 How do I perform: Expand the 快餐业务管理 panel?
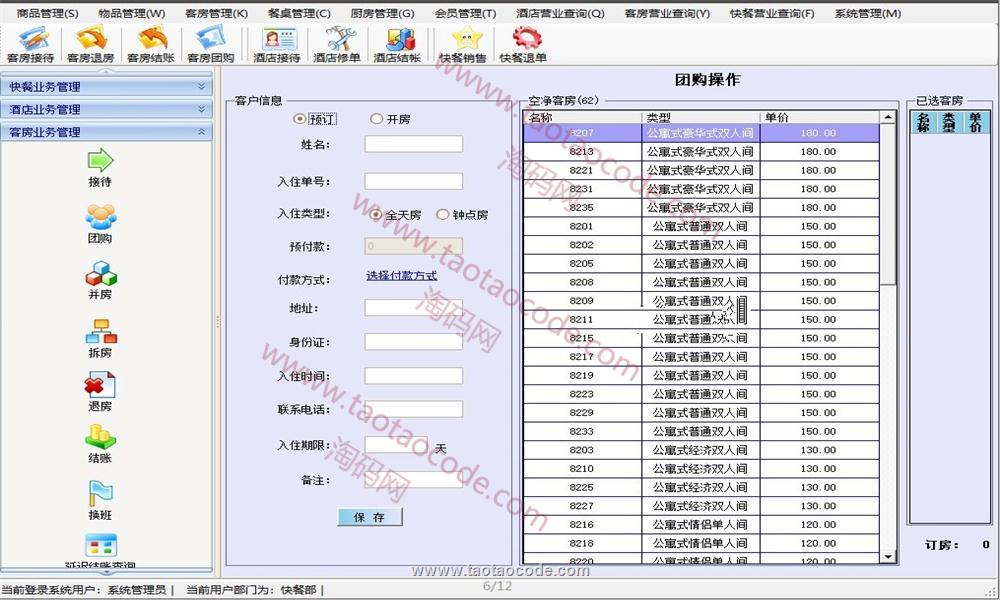click(108, 87)
